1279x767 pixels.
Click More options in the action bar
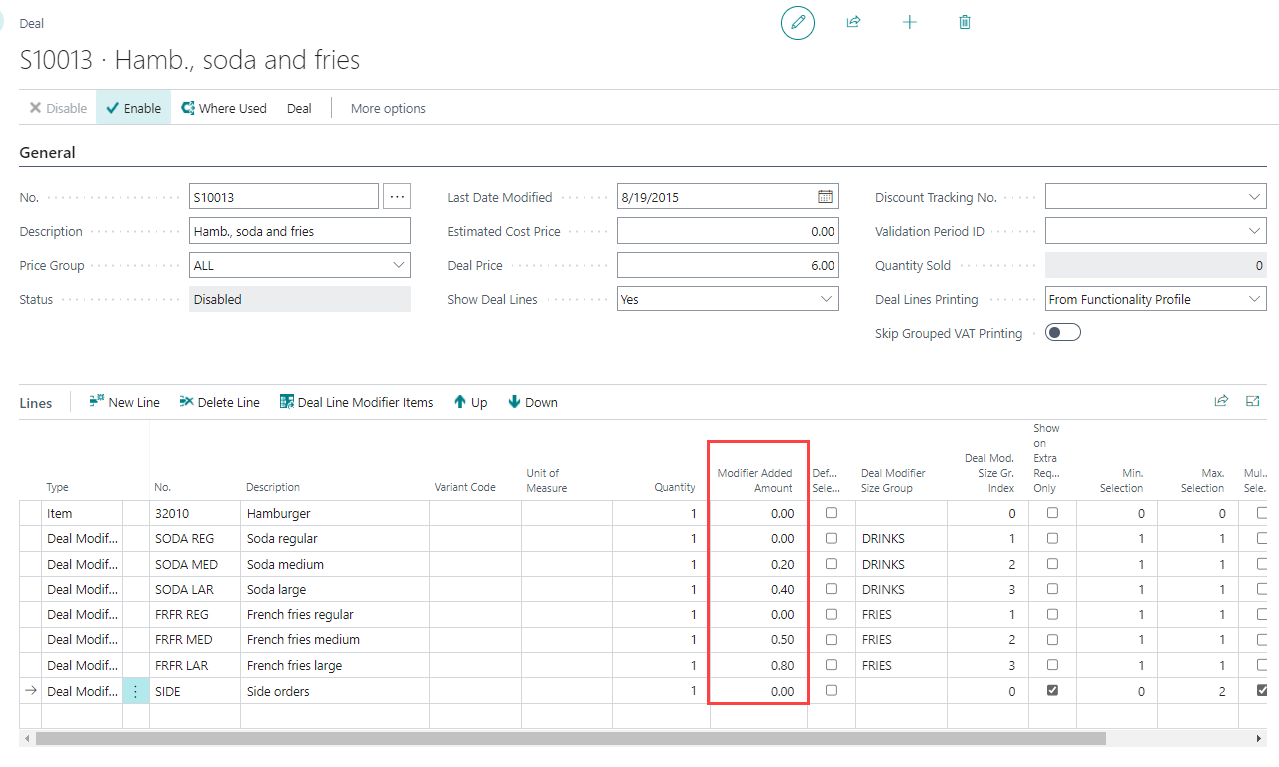388,108
